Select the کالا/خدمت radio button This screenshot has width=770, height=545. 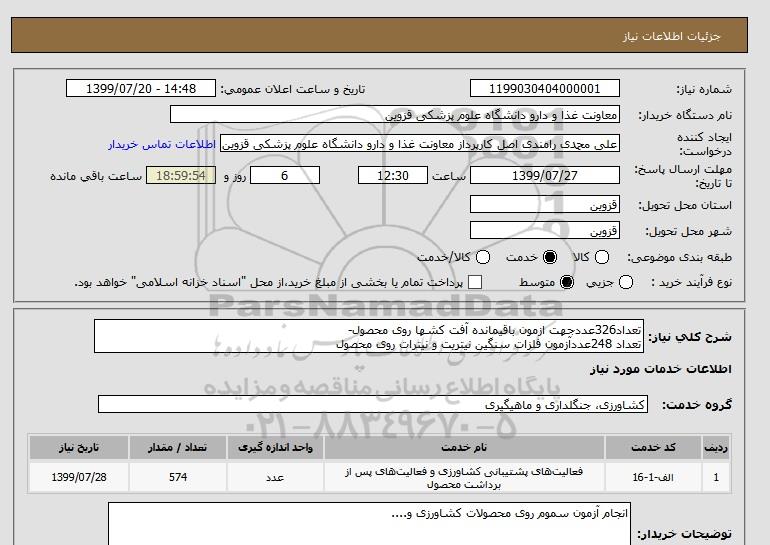[x=483, y=257]
